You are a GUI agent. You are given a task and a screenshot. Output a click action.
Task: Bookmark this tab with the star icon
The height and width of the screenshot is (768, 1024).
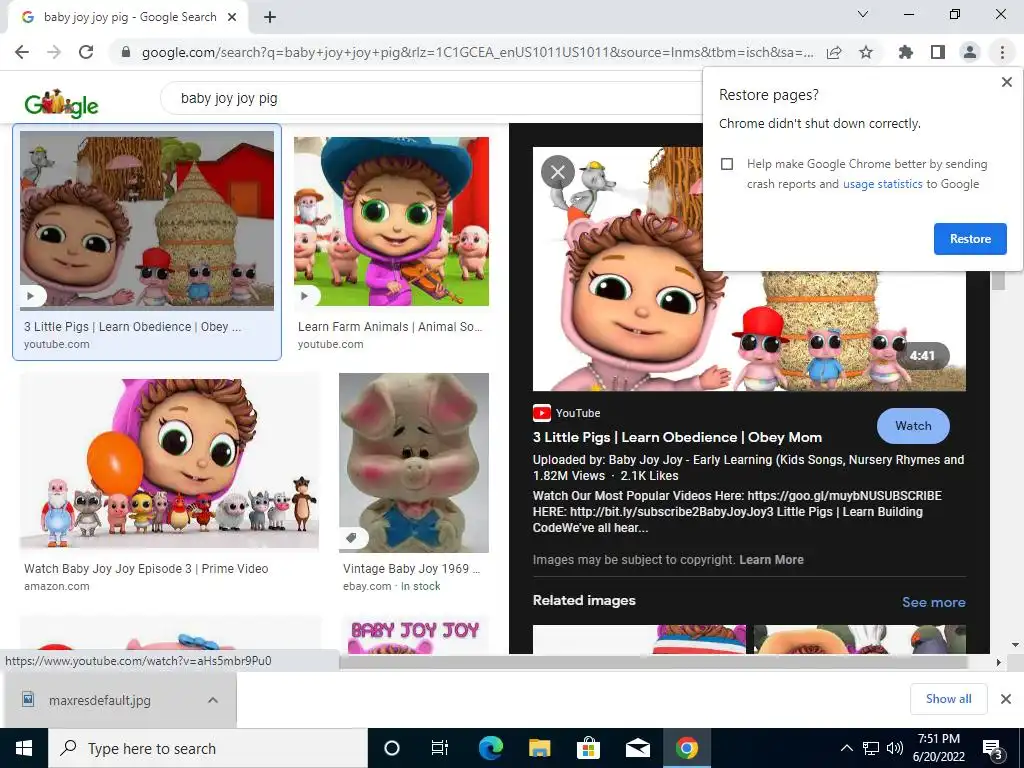tap(866, 52)
